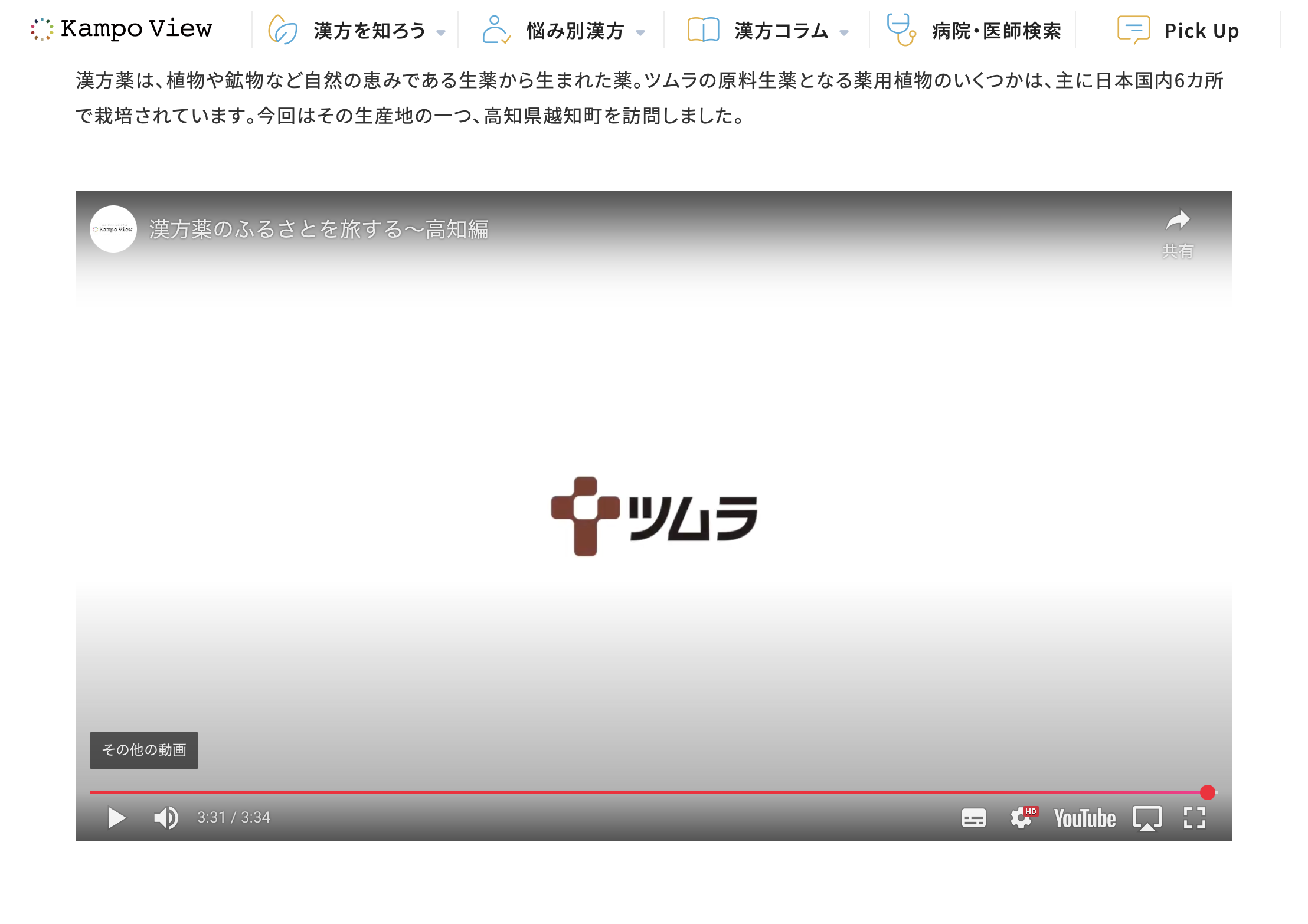Expand the 漢方を知ろう dropdown arrow
The height and width of the screenshot is (924, 1308).
(x=441, y=33)
